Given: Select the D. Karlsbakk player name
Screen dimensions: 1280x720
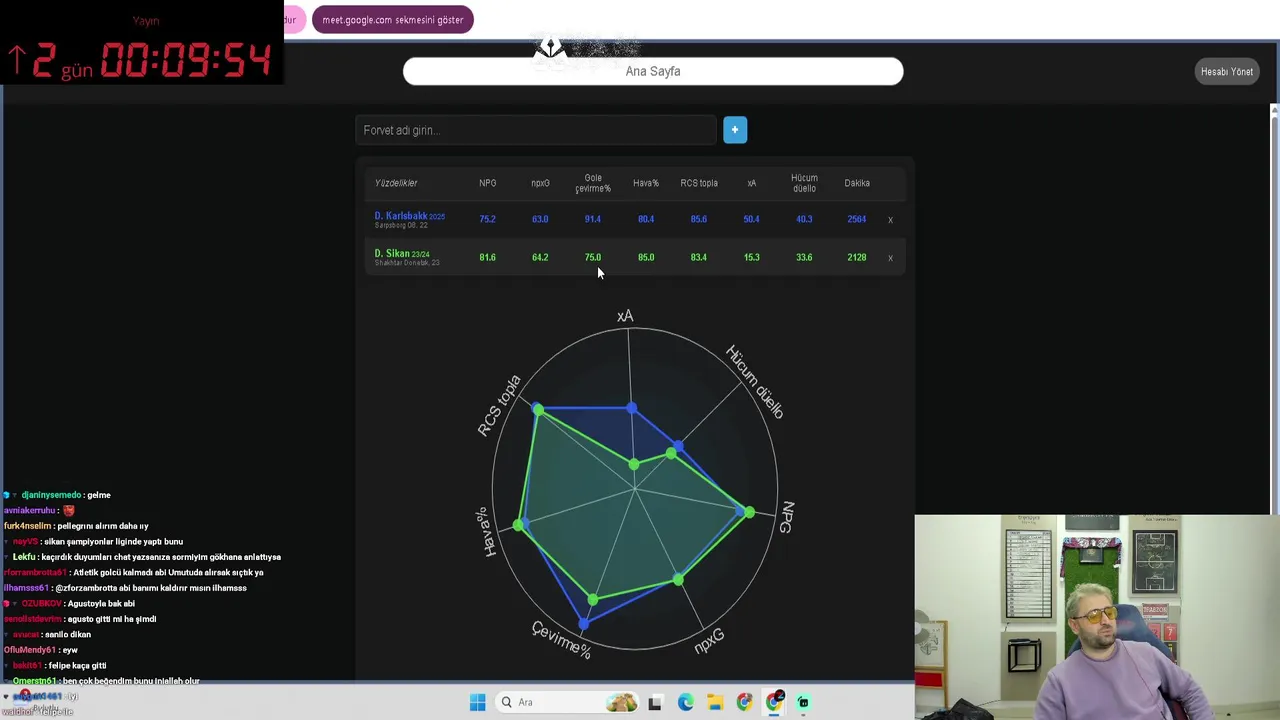Looking at the screenshot, I should point(401,216).
